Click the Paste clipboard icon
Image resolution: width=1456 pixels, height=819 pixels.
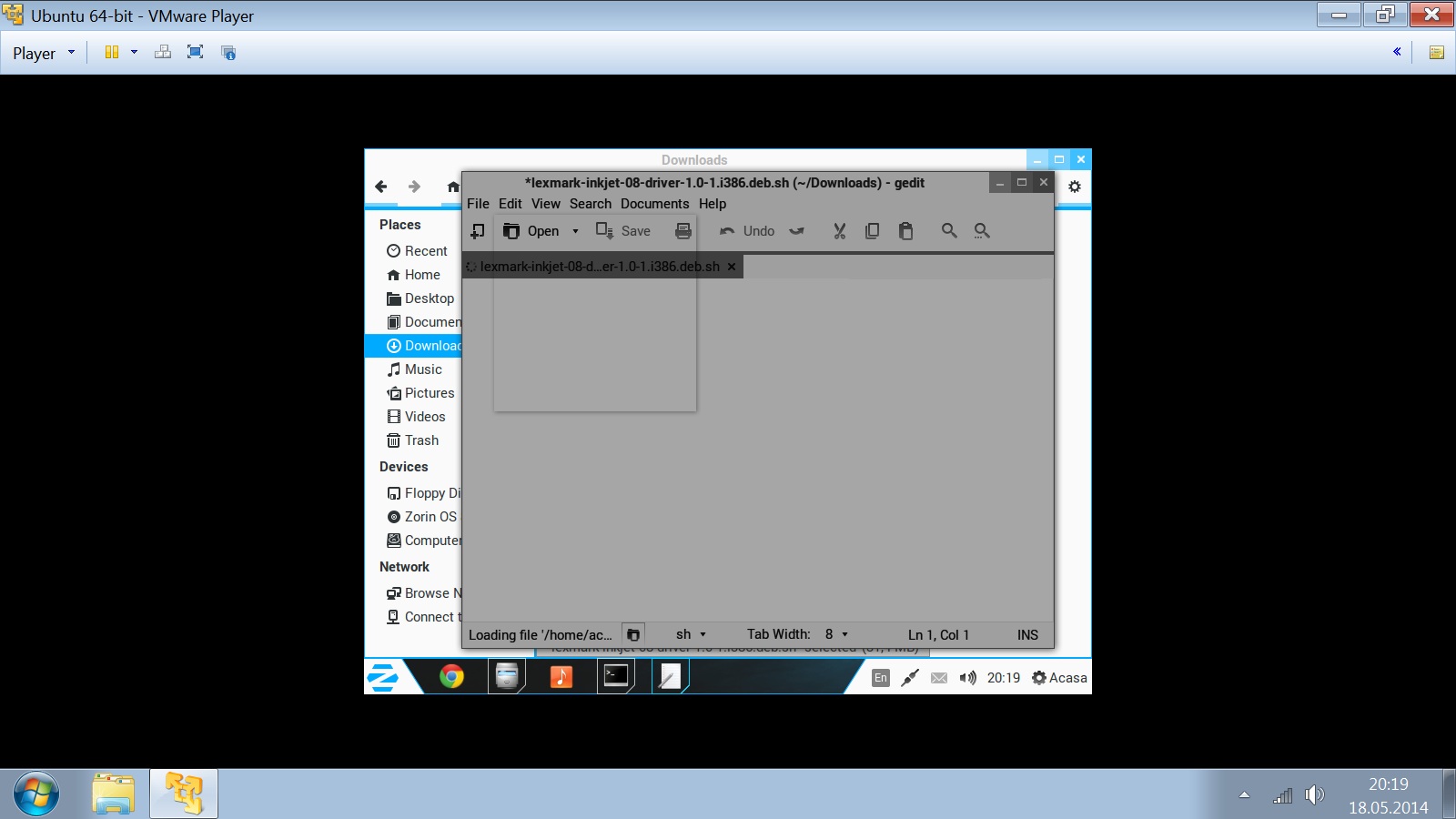[x=905, y=231]
